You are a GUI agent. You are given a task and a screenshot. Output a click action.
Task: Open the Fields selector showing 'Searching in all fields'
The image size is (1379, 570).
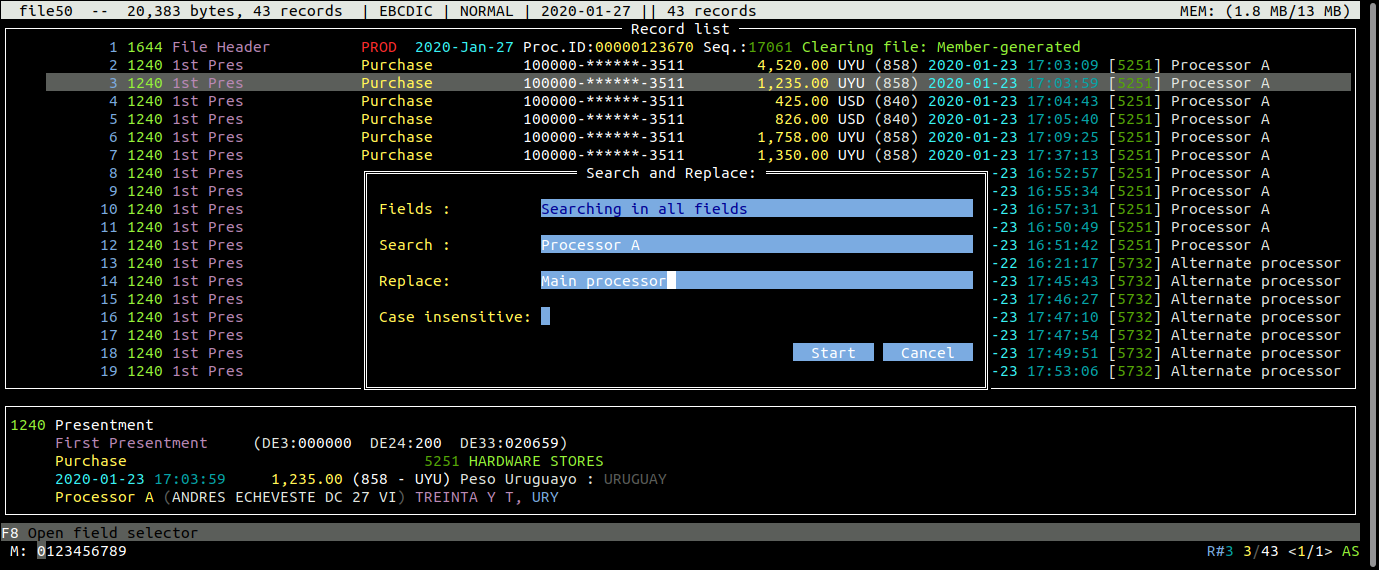pos(756,209)
